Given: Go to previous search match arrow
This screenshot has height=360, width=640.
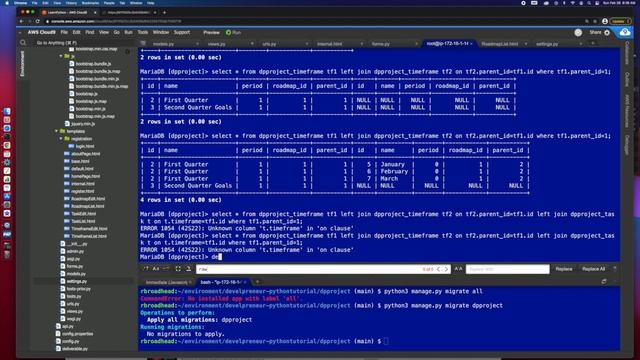Looking at the screenshot, I should (439, 269).
